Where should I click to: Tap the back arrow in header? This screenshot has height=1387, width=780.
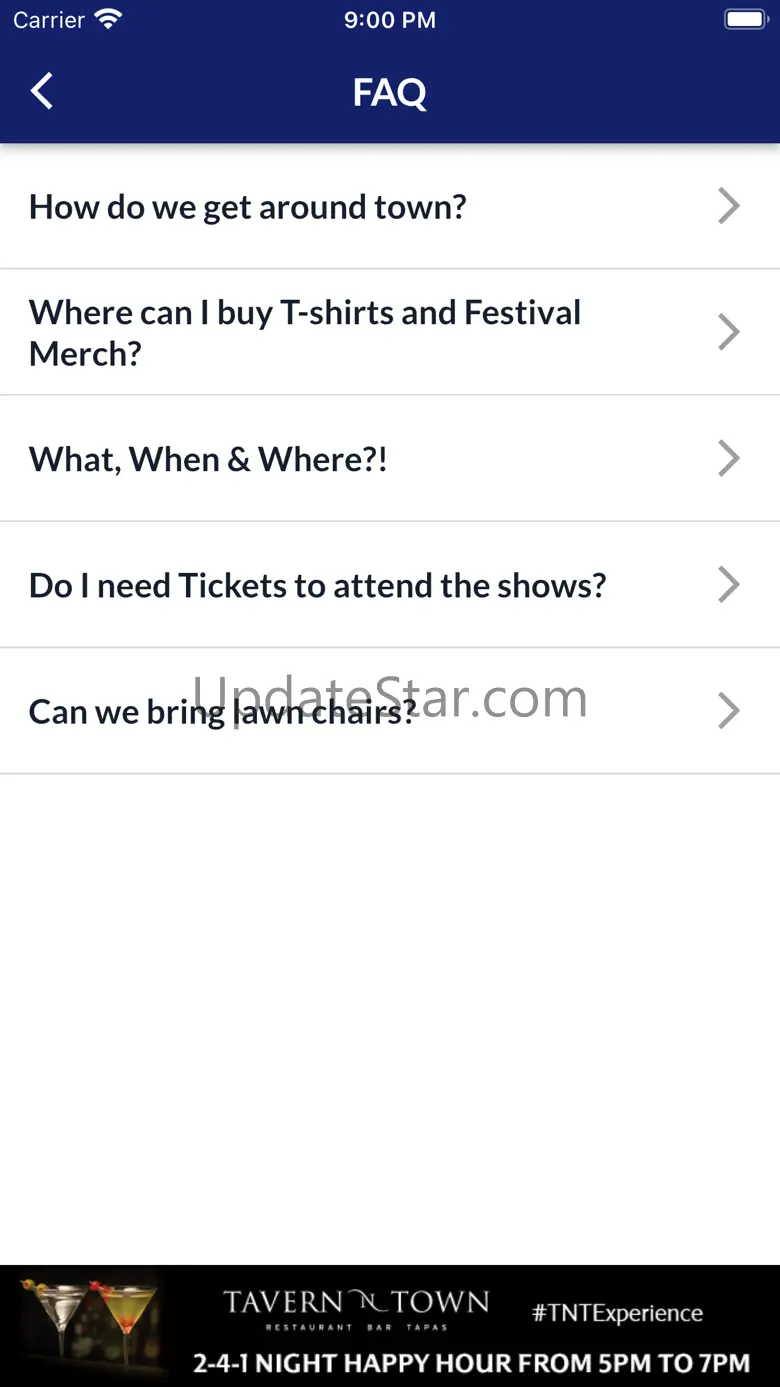[x=41, y=92]
